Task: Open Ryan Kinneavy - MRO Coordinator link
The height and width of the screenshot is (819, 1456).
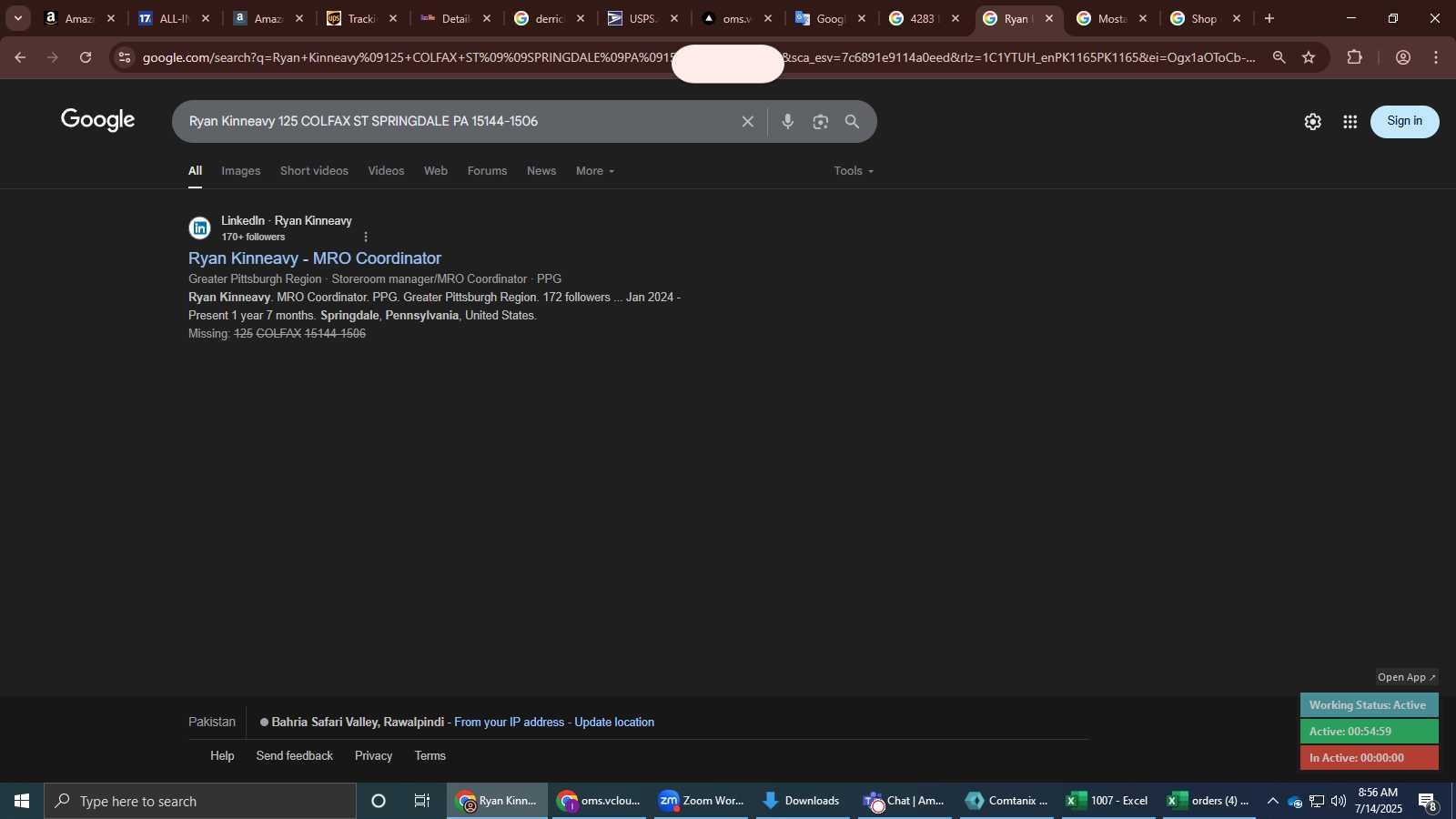Action: pos(315,258)
